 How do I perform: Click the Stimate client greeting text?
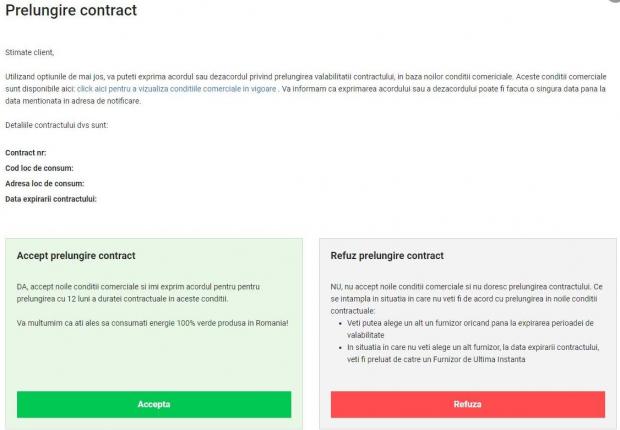30,51
